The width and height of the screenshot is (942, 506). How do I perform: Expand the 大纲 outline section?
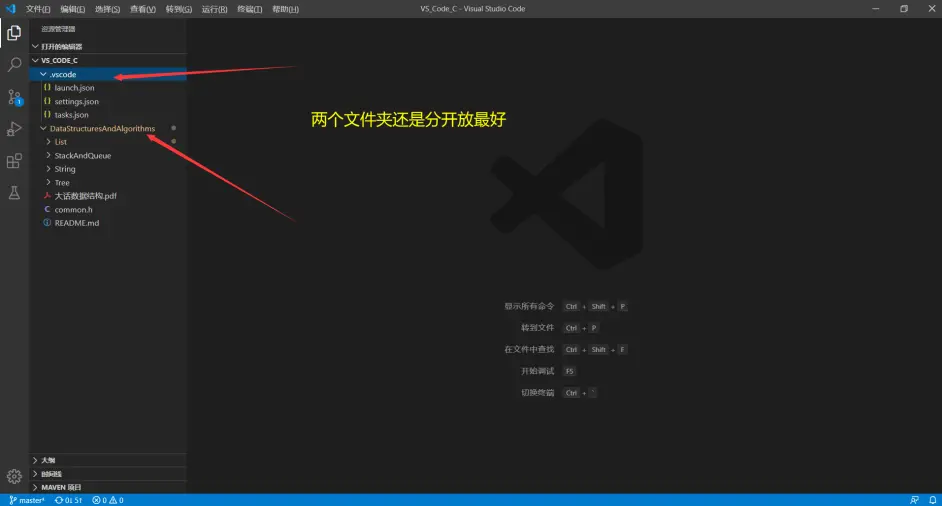48,460
